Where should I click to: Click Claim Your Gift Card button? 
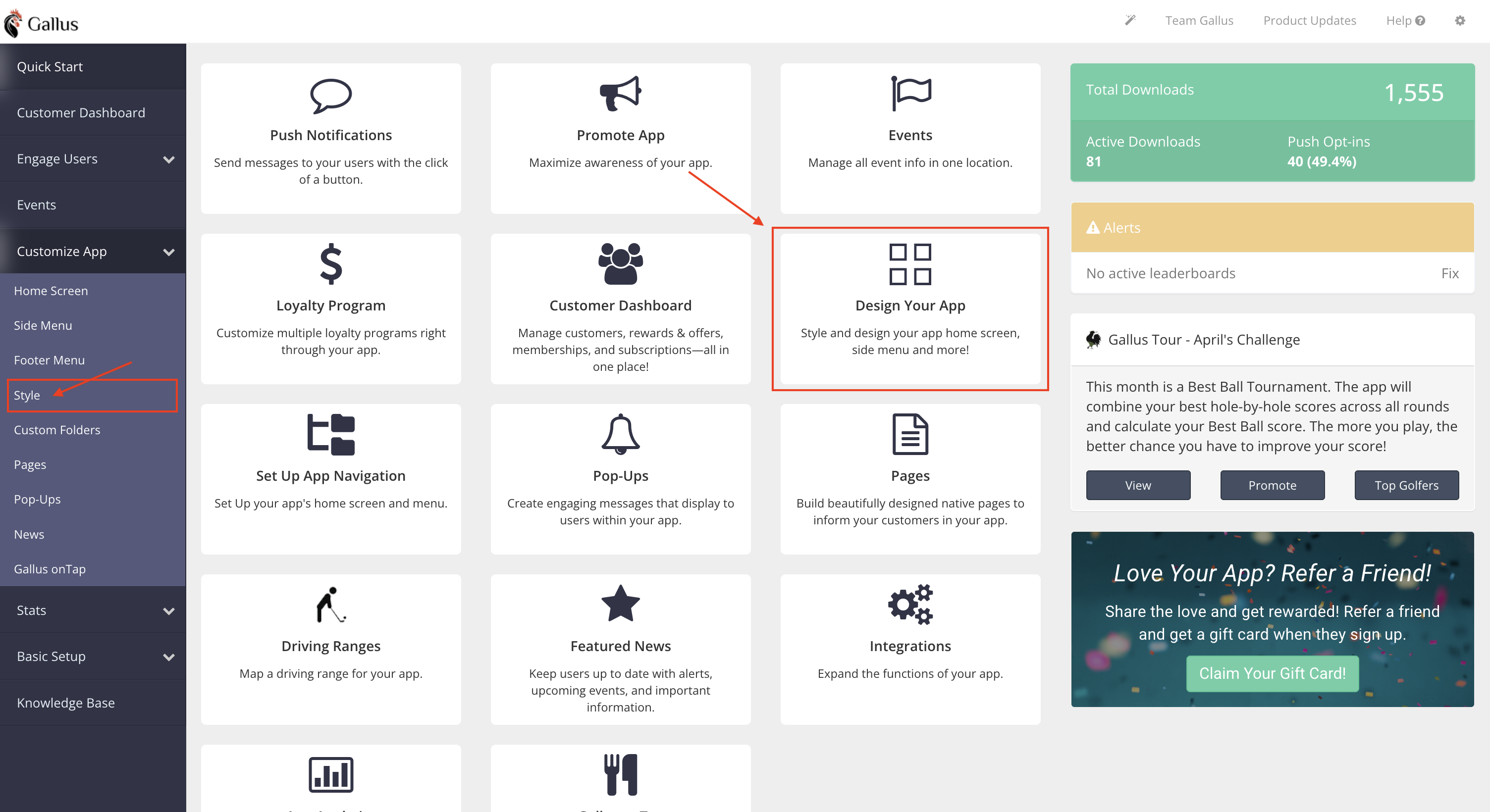(1272, 674)
